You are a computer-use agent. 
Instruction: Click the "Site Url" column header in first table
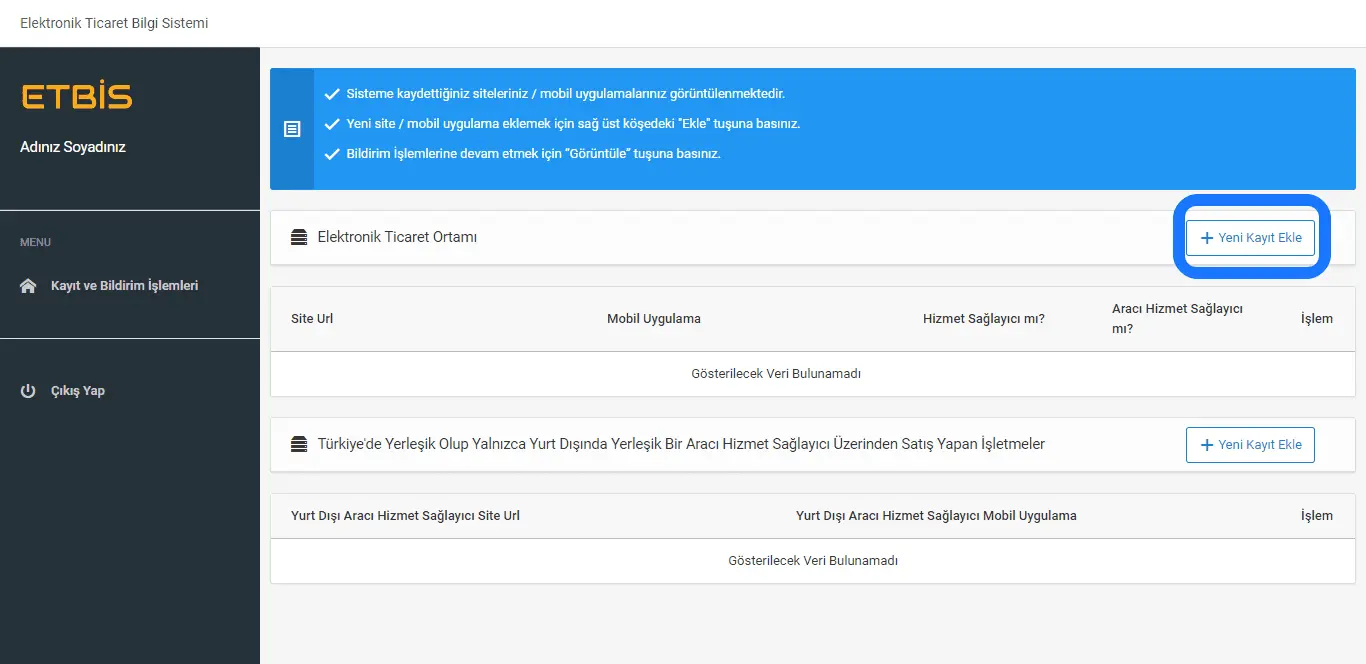tap(312, 319)
